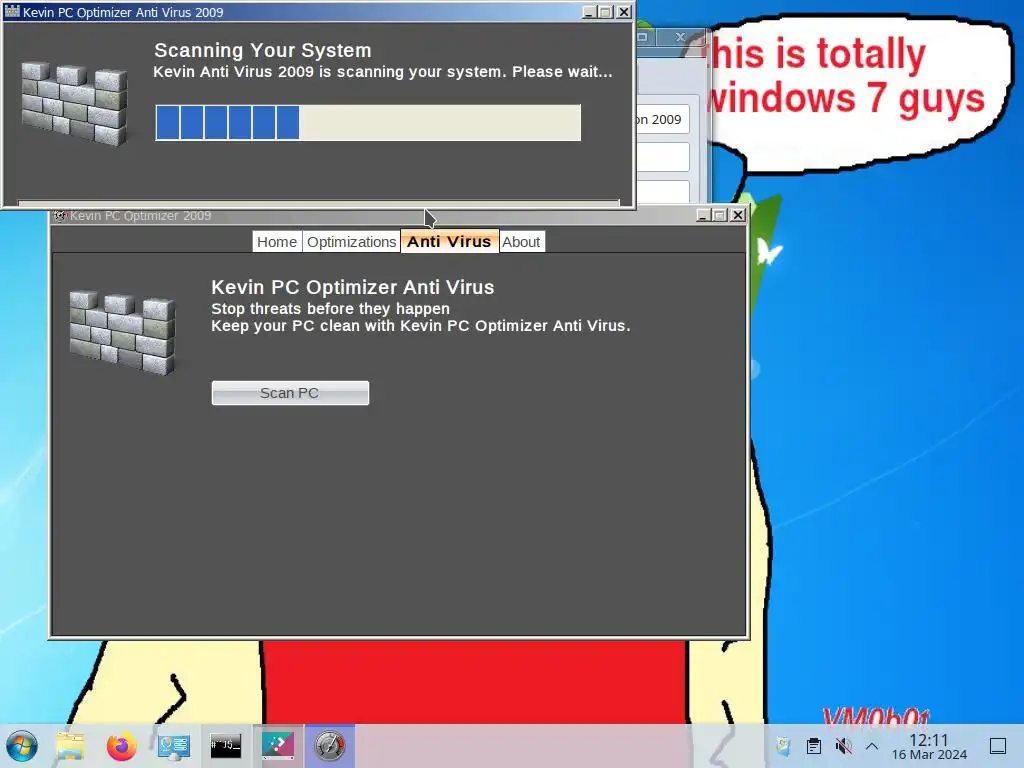1024x768 pixels.
Task: Click the brick wall icon beside Scan PC
Action: [x=123, y=332]
